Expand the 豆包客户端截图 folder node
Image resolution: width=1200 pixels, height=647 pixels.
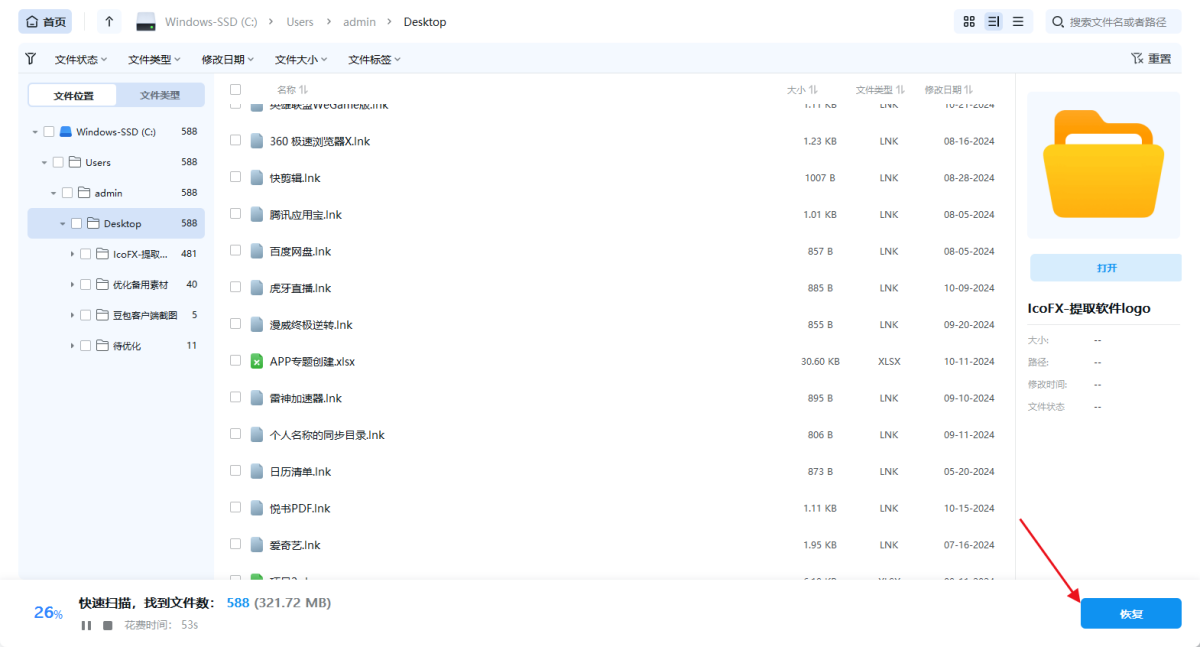72,315
